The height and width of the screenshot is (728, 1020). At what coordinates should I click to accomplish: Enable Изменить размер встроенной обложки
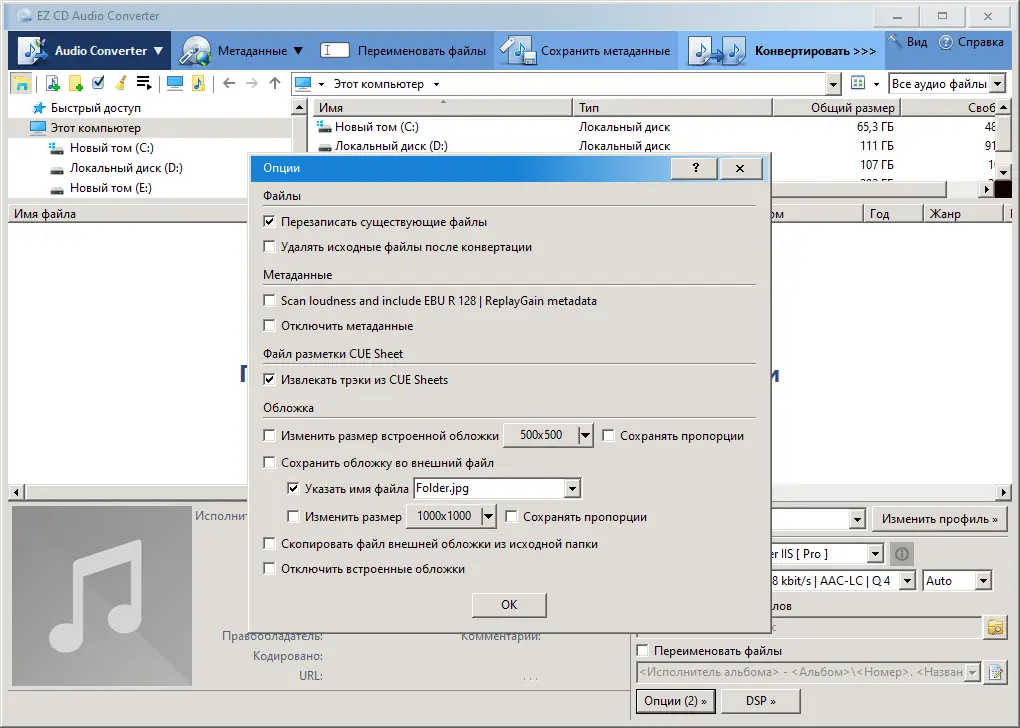[x=269, y=435]
